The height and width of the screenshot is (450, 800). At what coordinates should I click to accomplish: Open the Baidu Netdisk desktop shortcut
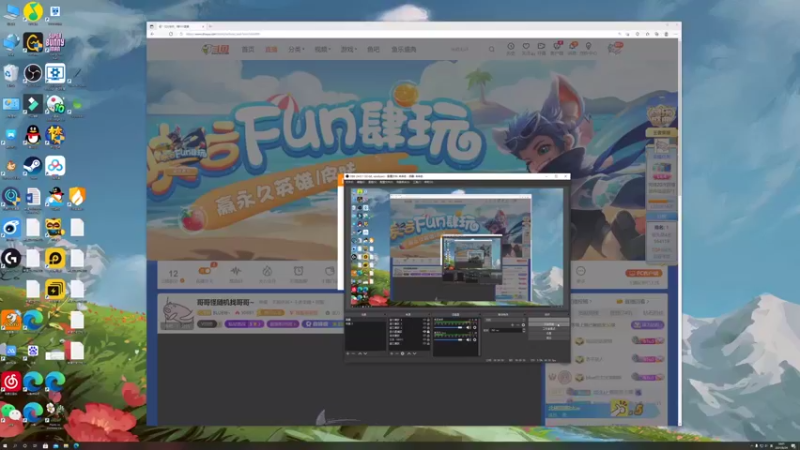pyautogui.click(x=55, y=166)
